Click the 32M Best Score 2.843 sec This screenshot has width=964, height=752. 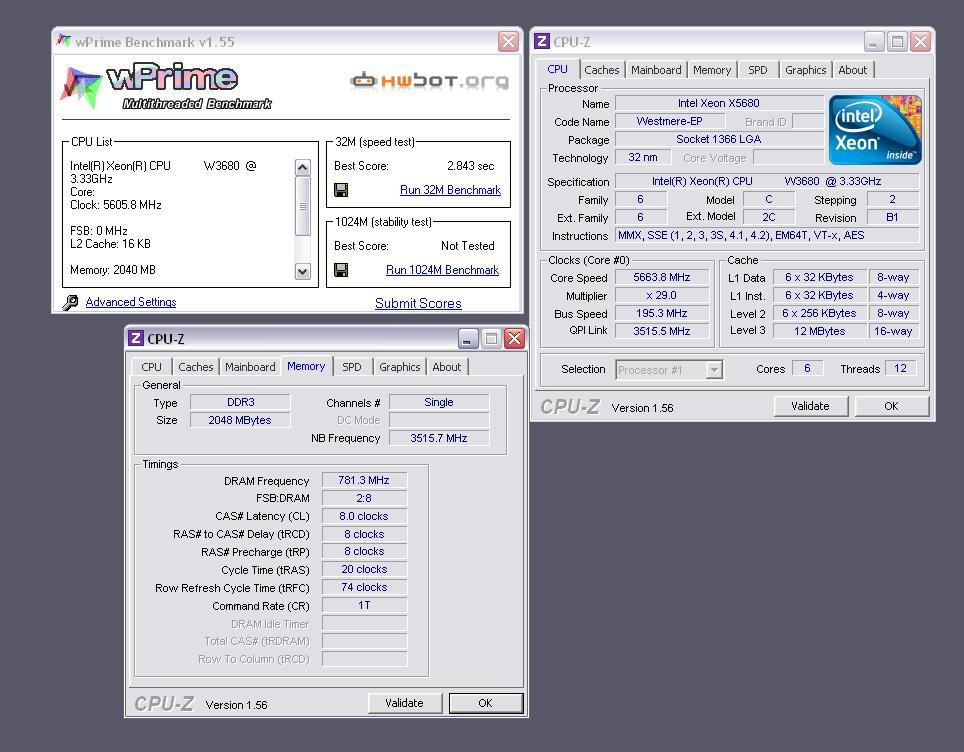pyautogui.click(x=470, y=166)
